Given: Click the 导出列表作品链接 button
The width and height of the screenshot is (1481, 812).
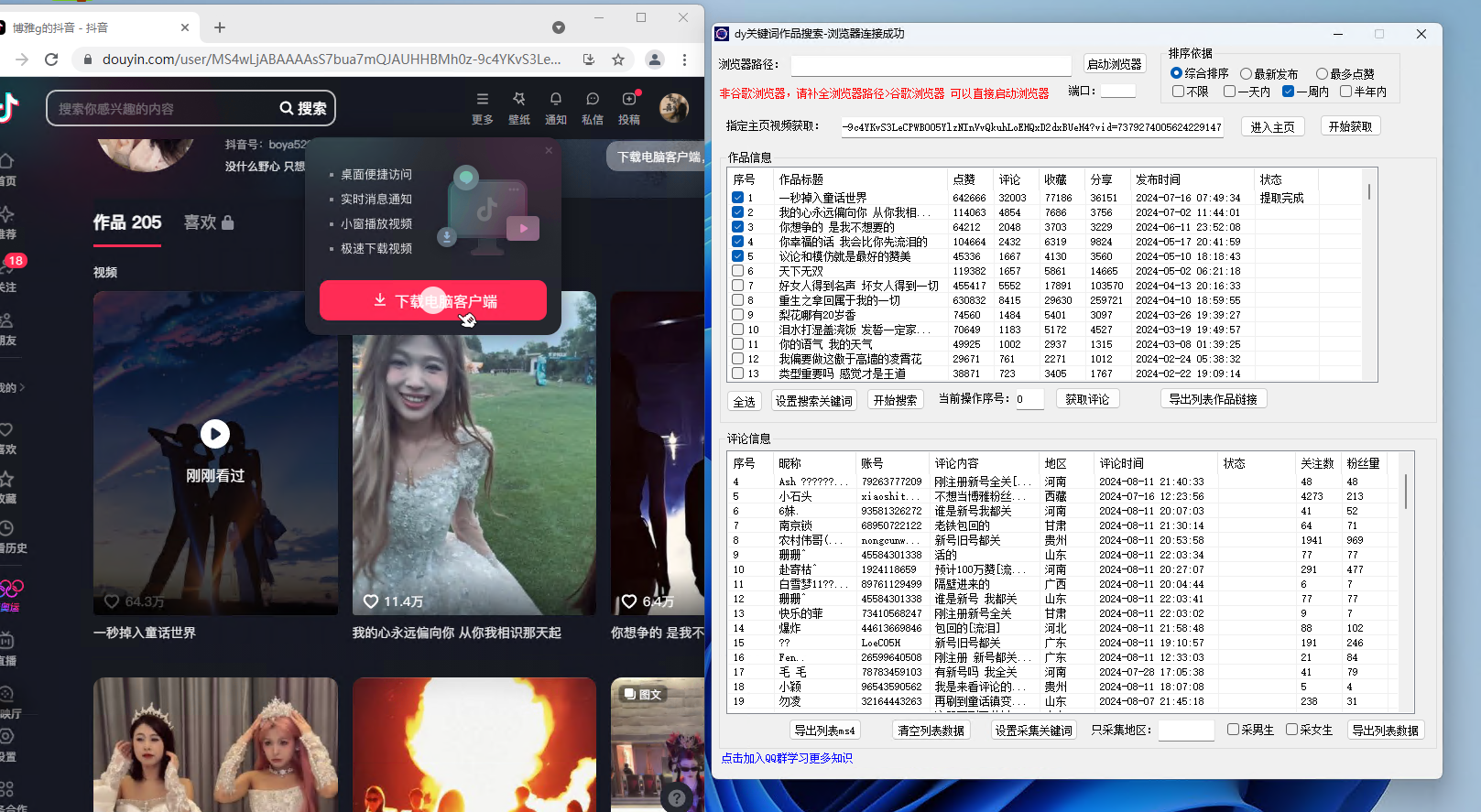Looking at the screenshot, I should point(1213,399).
